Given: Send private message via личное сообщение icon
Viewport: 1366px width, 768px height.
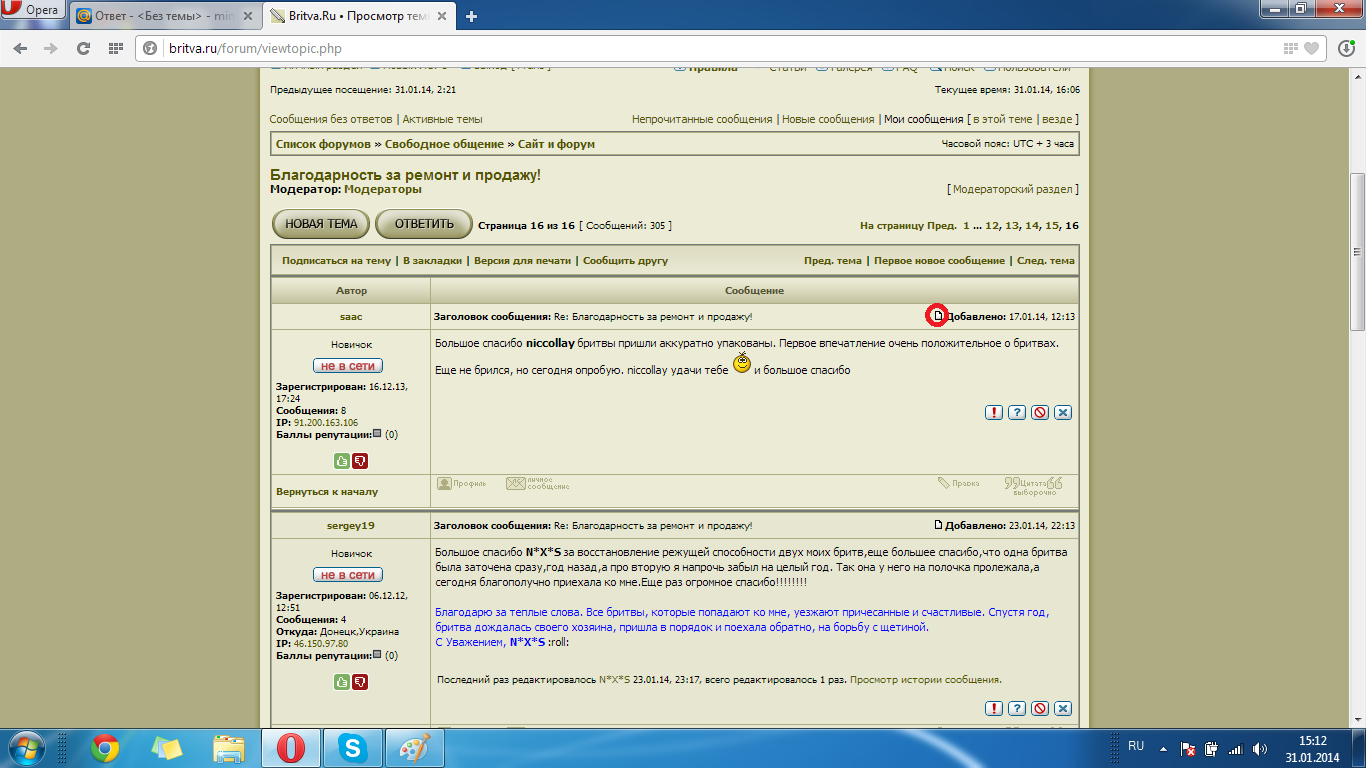Looking at the screenshot, I should tap(537, 484).
